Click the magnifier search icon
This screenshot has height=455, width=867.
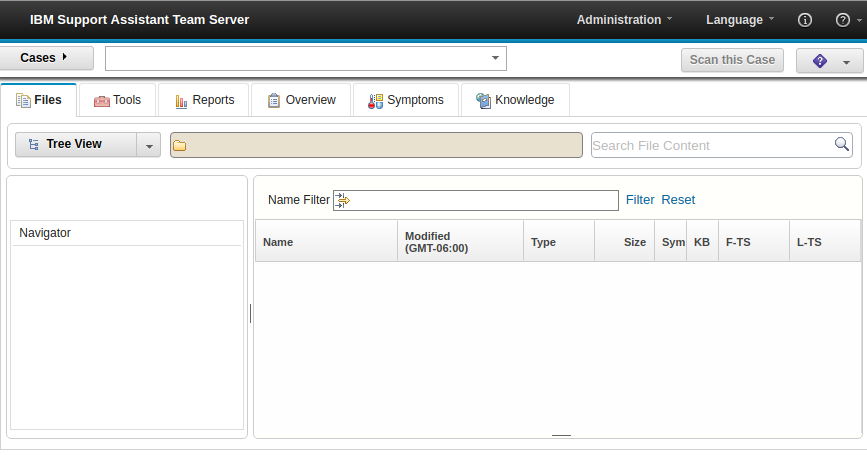pyautogui.click(x=842, y=144)
